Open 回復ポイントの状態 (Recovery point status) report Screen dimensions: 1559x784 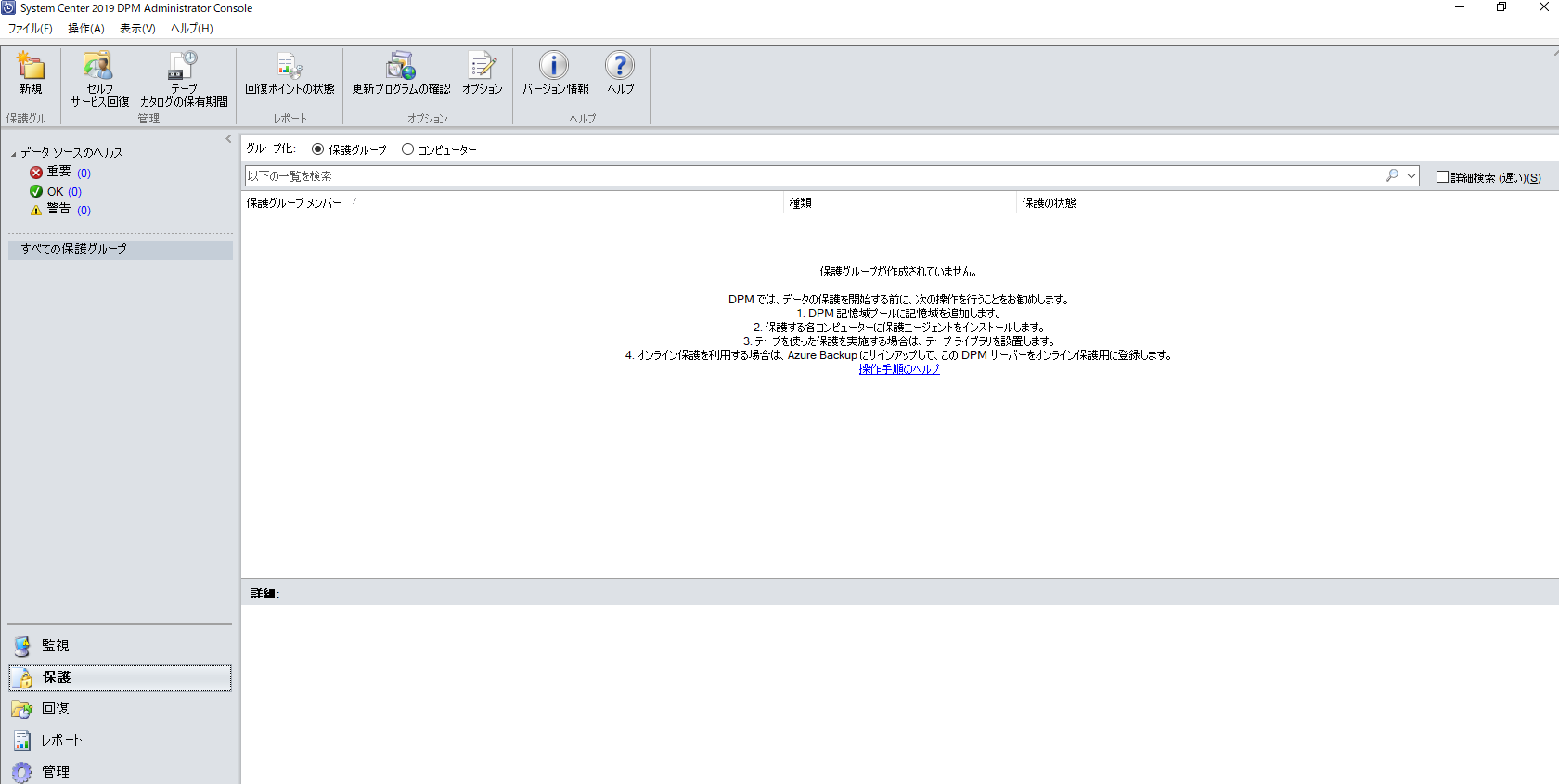click(290, 73)
